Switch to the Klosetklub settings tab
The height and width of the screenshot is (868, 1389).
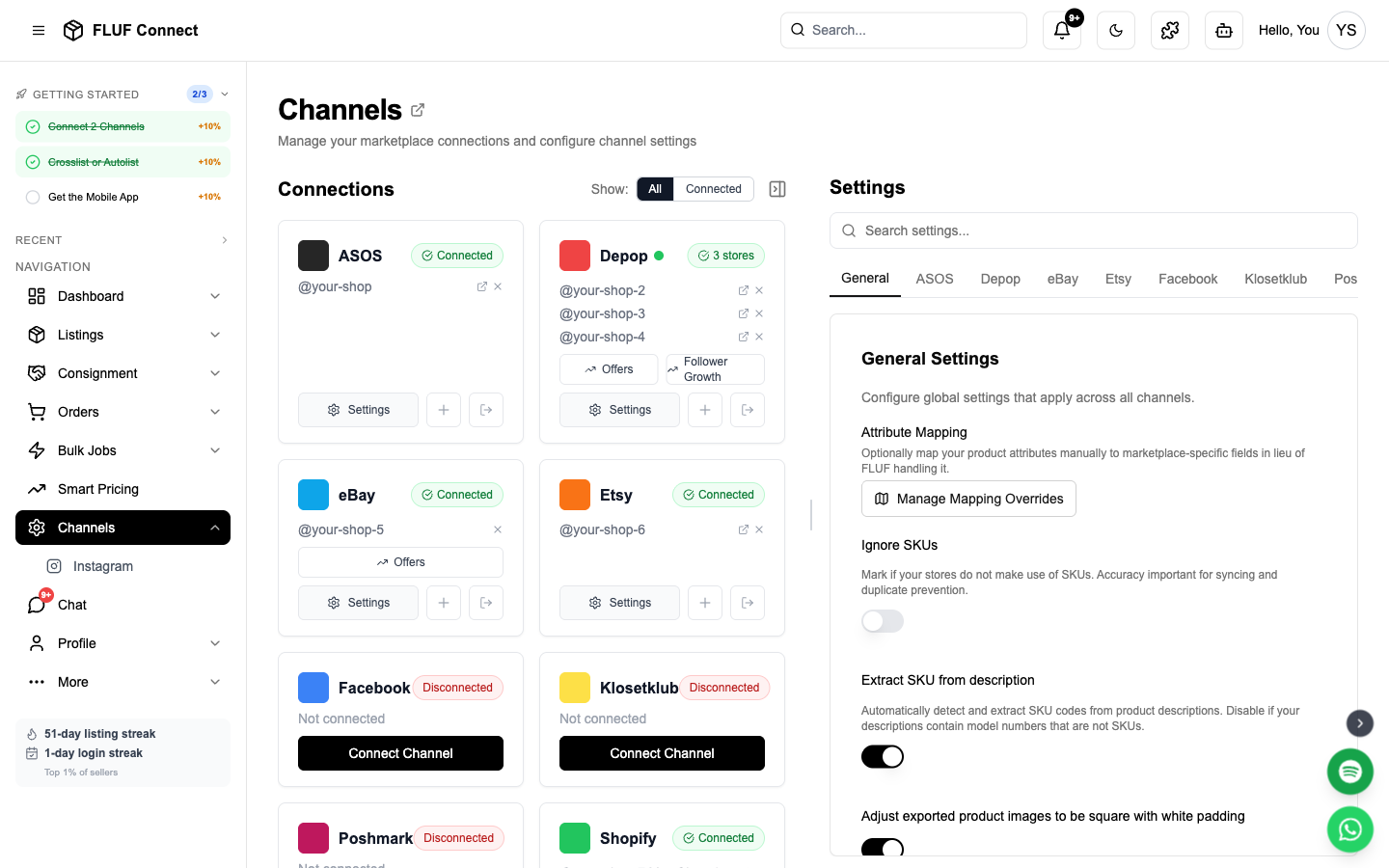(1275, 279)
